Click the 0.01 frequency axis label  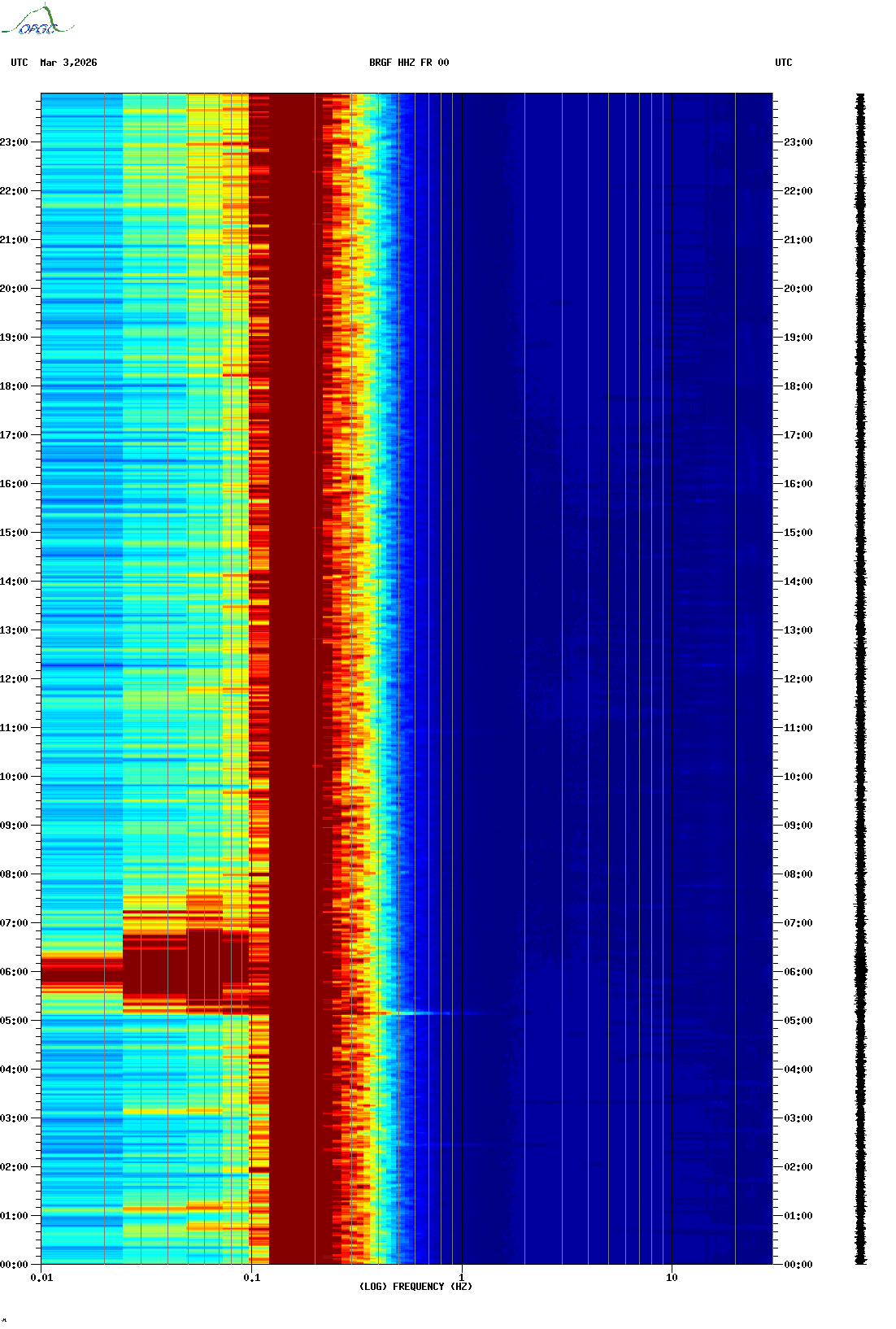[41, 1278]
